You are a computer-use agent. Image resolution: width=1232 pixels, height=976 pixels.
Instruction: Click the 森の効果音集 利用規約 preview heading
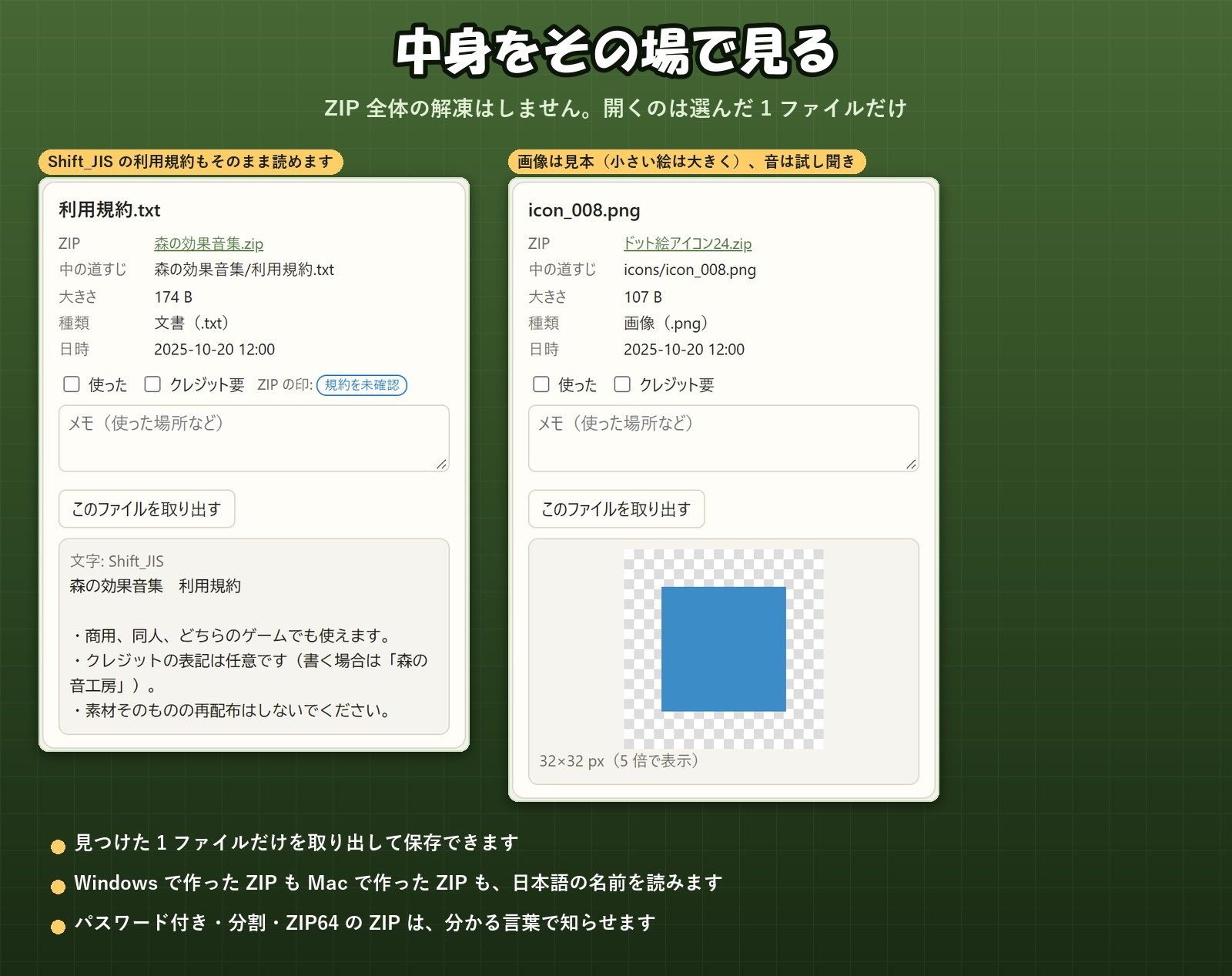[x=156, y=585]
